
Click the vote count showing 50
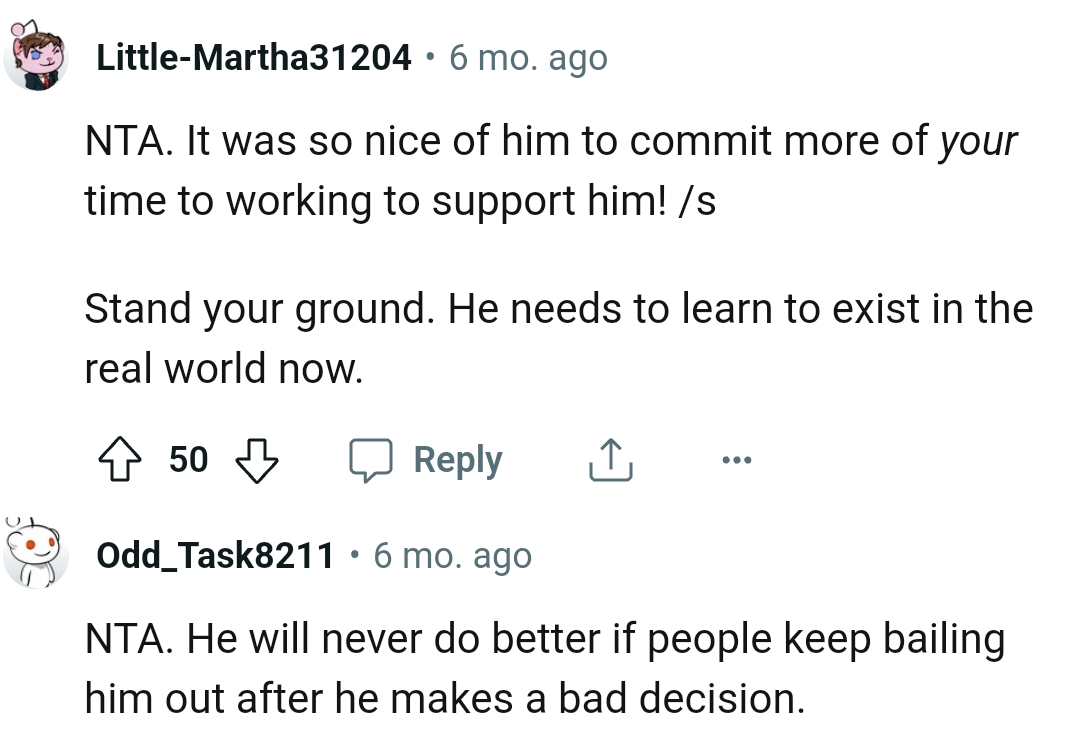190,459
